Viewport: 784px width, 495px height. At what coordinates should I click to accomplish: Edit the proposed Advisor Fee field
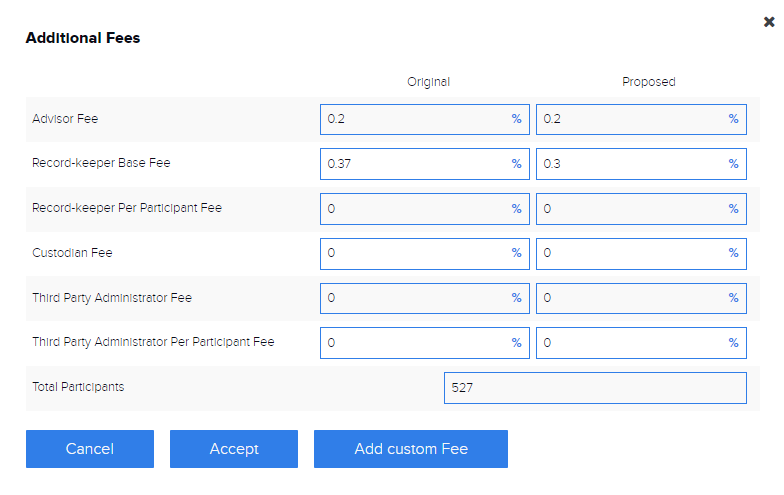630,119
